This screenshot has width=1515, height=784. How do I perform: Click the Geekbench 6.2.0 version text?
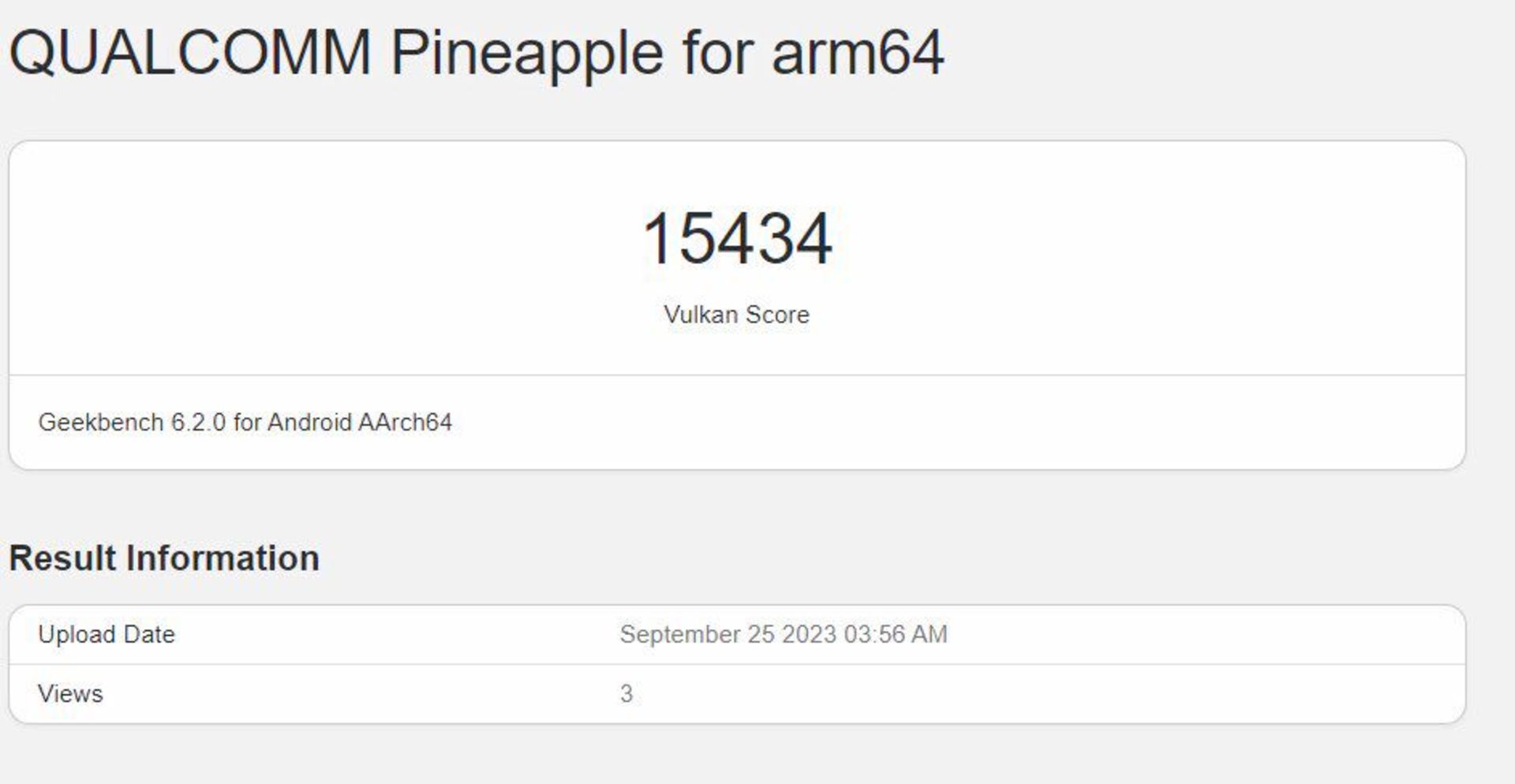click(x=132, y=423)
